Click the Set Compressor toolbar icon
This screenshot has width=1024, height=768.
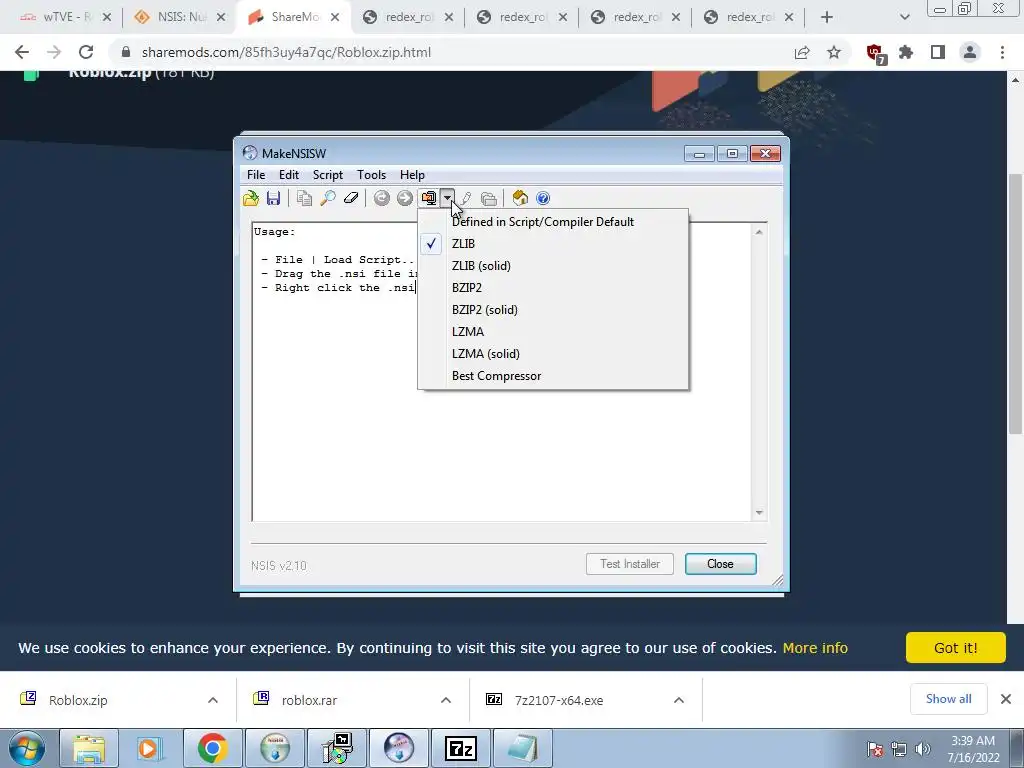point(428,198)
